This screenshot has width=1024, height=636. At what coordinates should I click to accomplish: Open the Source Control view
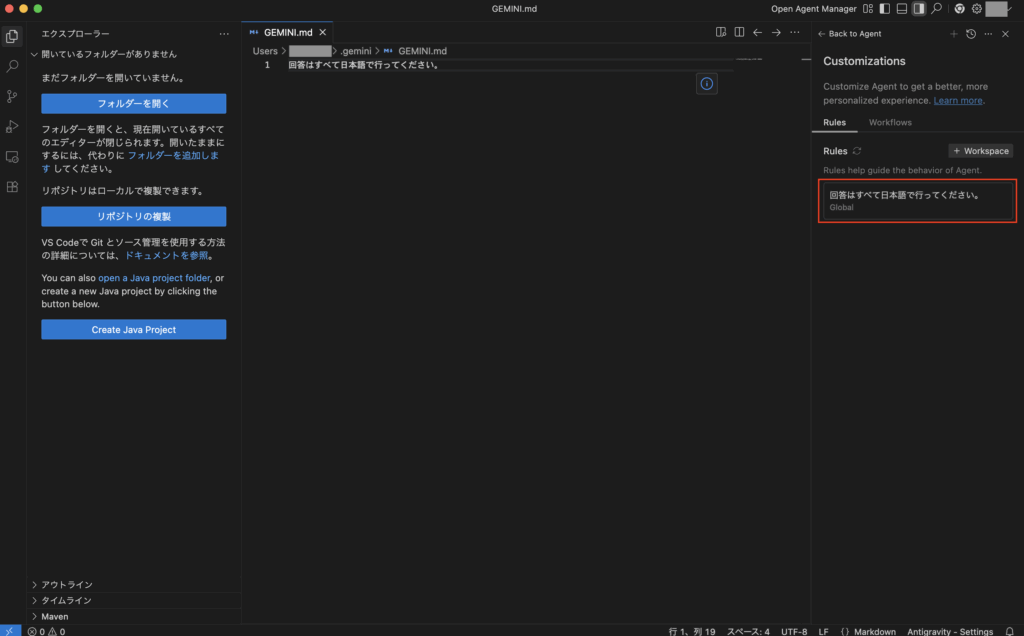12,96
